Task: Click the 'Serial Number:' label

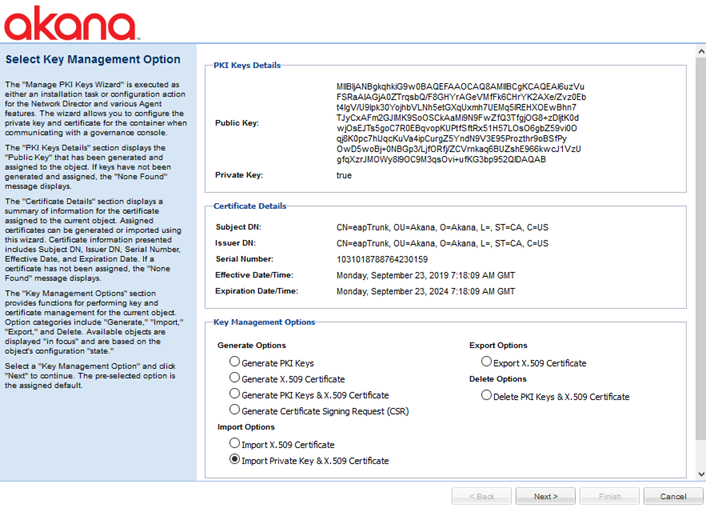Action: (244, 259)
